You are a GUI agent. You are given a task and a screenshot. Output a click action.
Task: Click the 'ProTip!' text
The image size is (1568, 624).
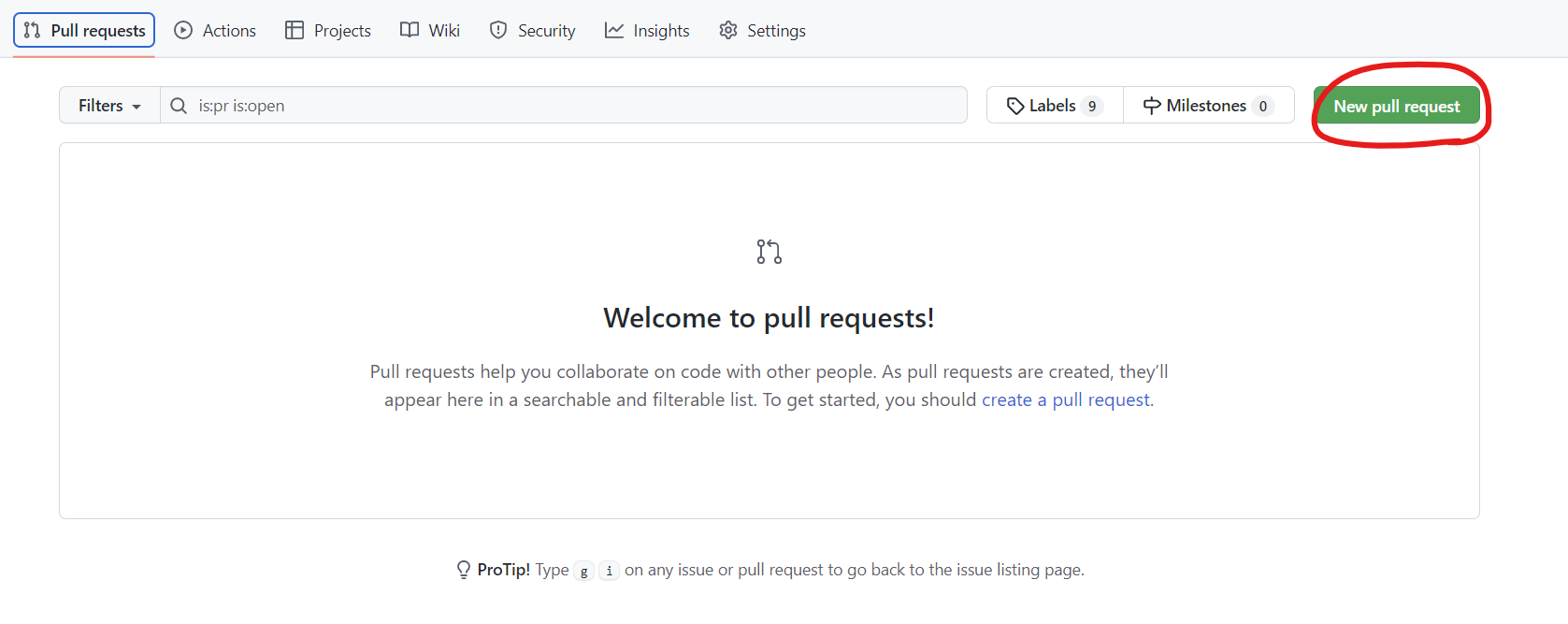click(504, 570)
